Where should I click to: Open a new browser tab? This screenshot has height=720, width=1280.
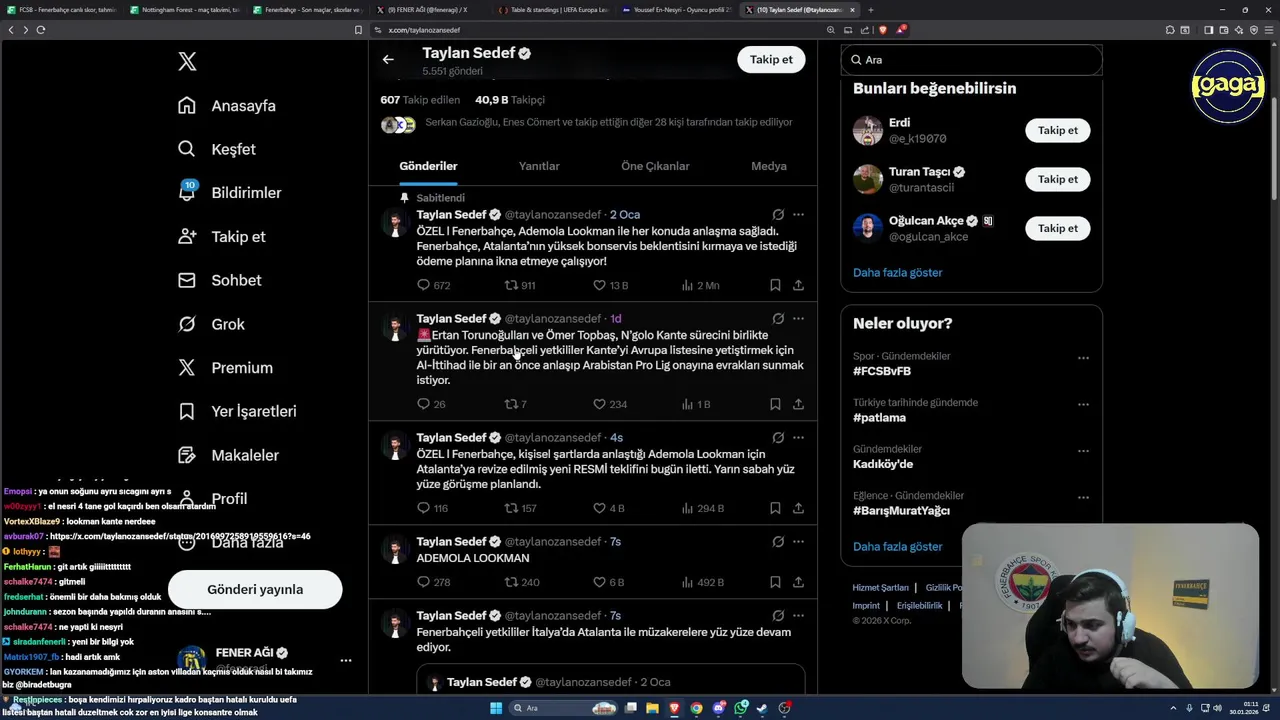pos(870,10)
